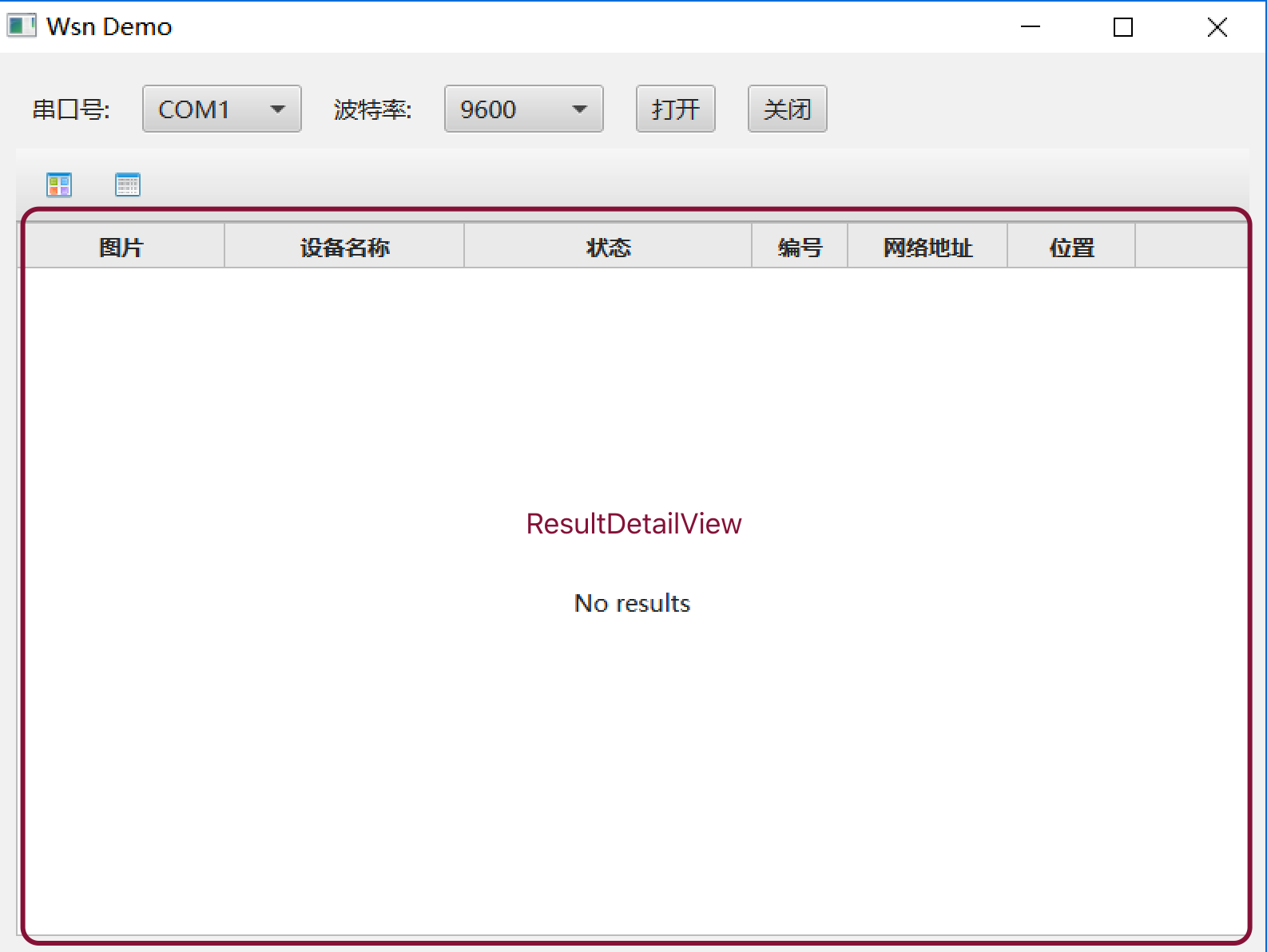The image size is (1267, 952).
Task: Sort by the 位置 column header
Action: pyautogui.click(x=1071, y=248)
